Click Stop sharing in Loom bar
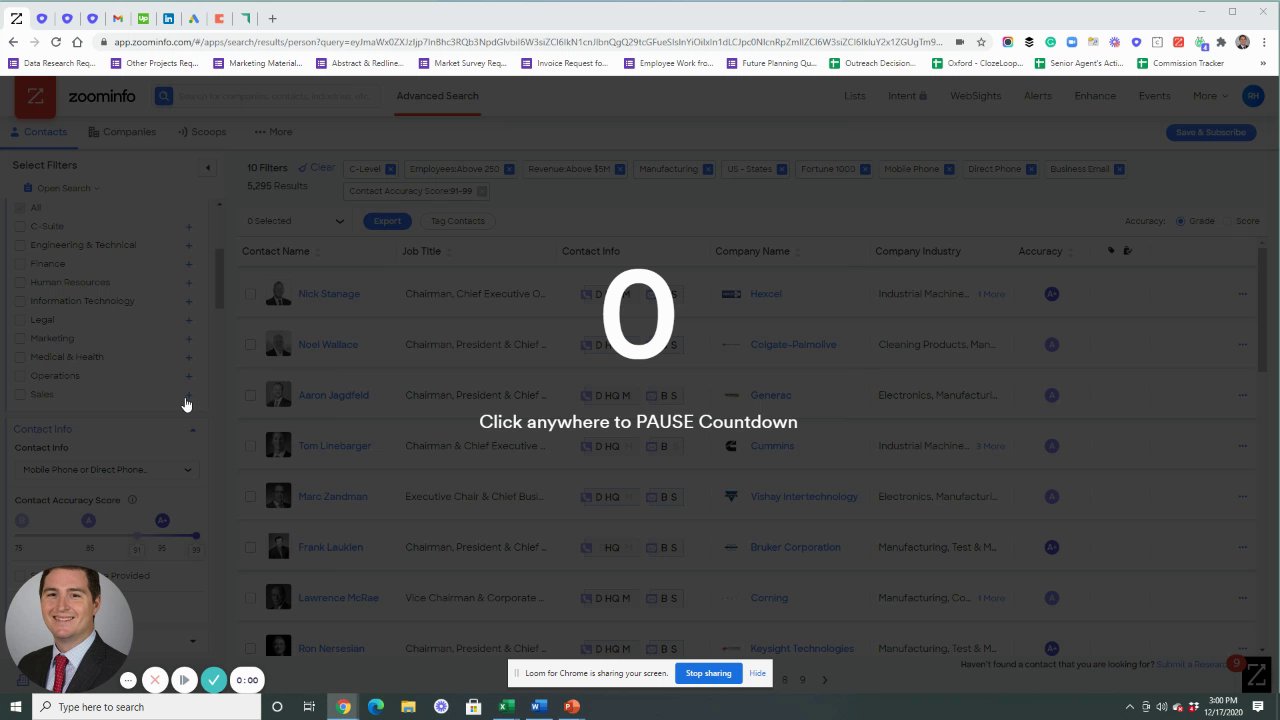 (x=708, y=673)
